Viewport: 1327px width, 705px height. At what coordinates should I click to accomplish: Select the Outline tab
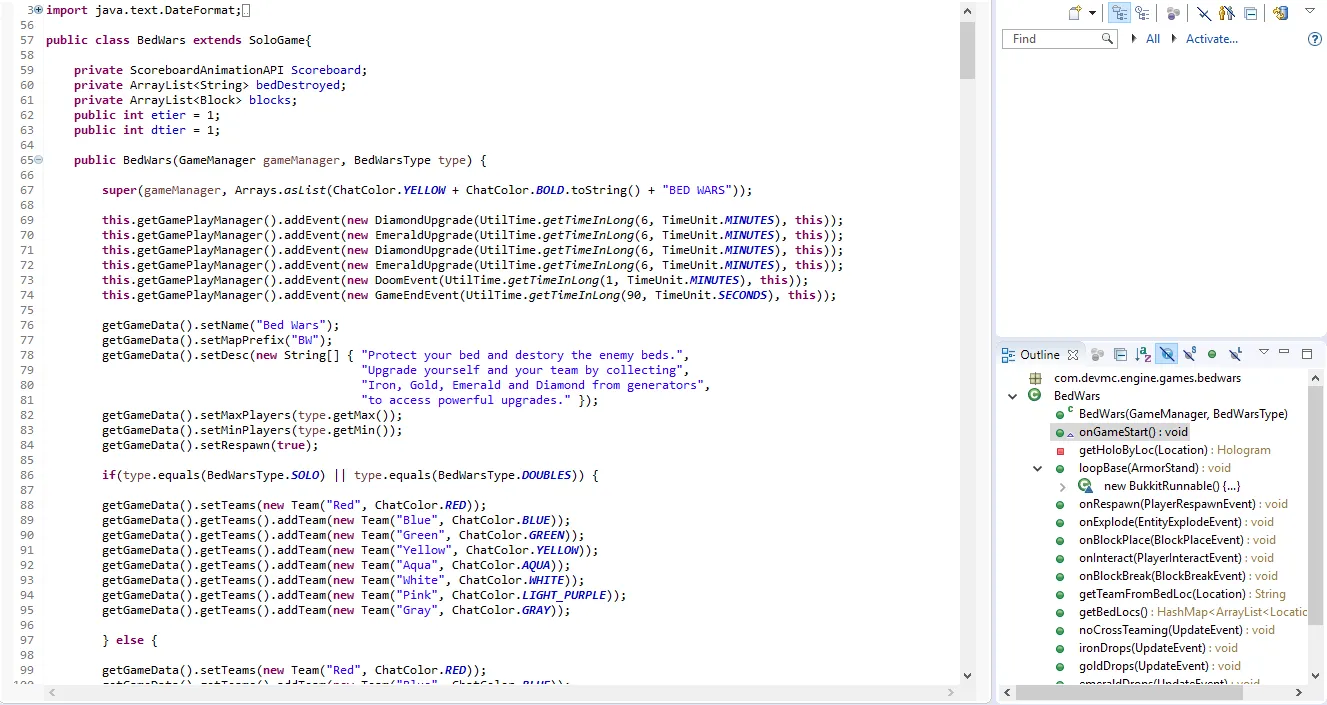(x=1040, y=354)
